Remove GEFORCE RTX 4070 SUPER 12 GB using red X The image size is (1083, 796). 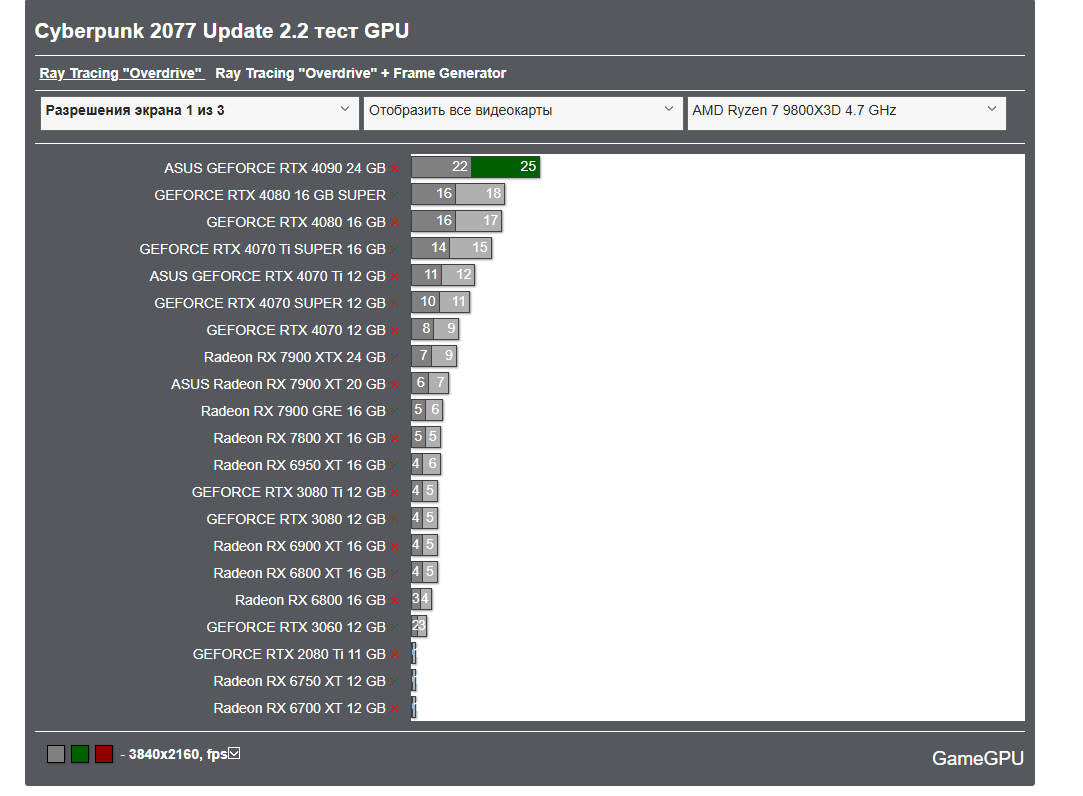[x=394, y=304]
